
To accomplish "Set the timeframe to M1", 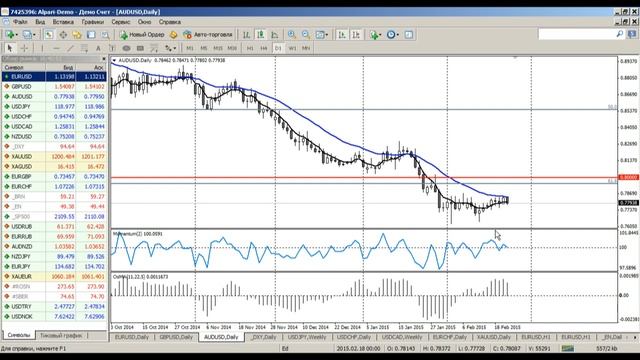I will pos(190,48).
